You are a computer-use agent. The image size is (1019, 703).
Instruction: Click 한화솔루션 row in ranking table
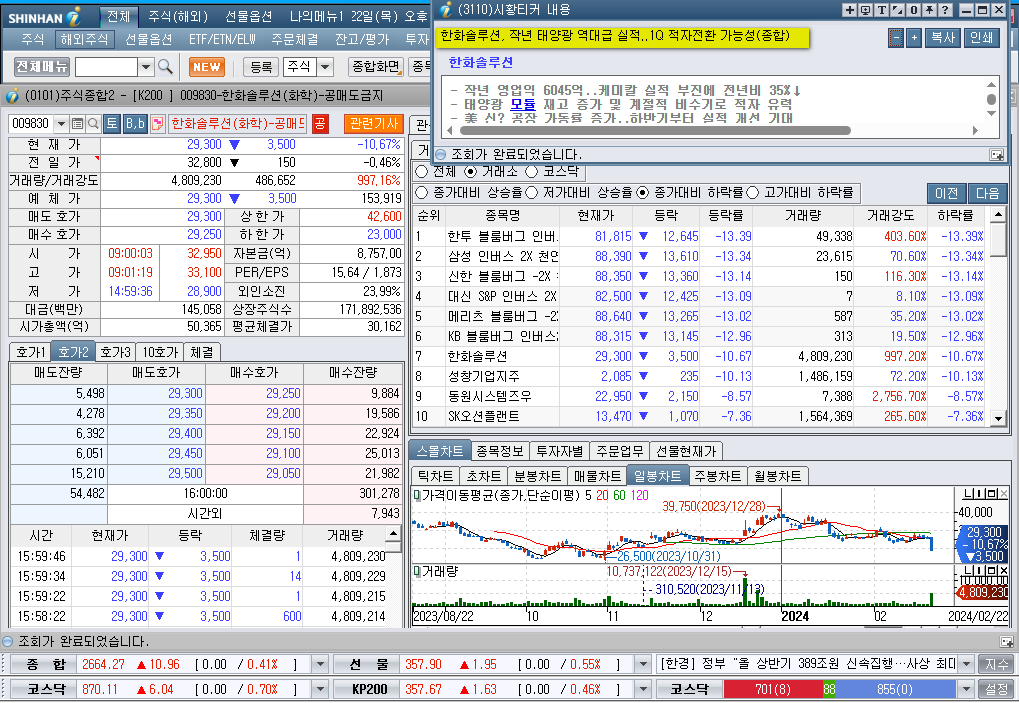[700, 356]
